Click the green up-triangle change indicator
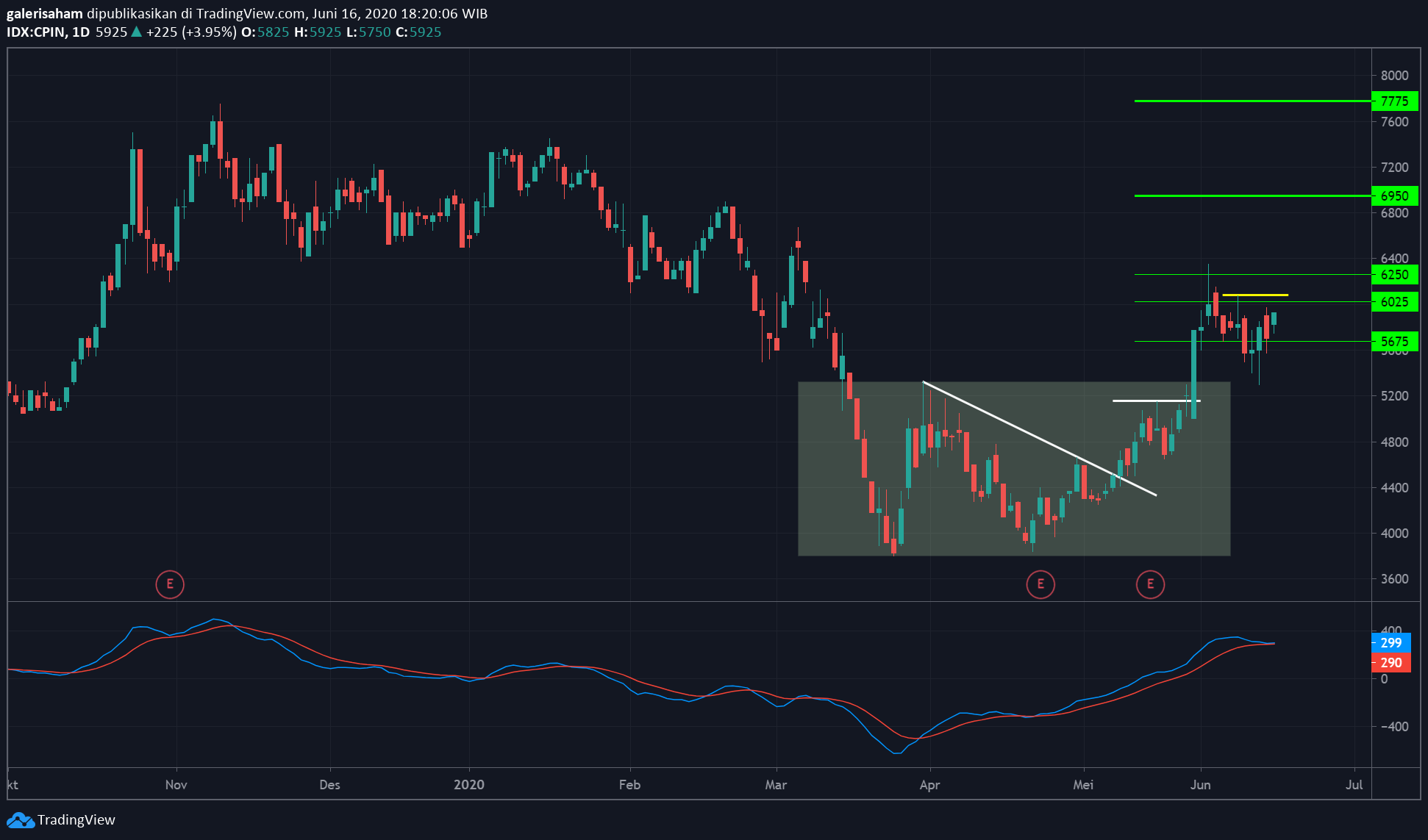 coord(136,32)
